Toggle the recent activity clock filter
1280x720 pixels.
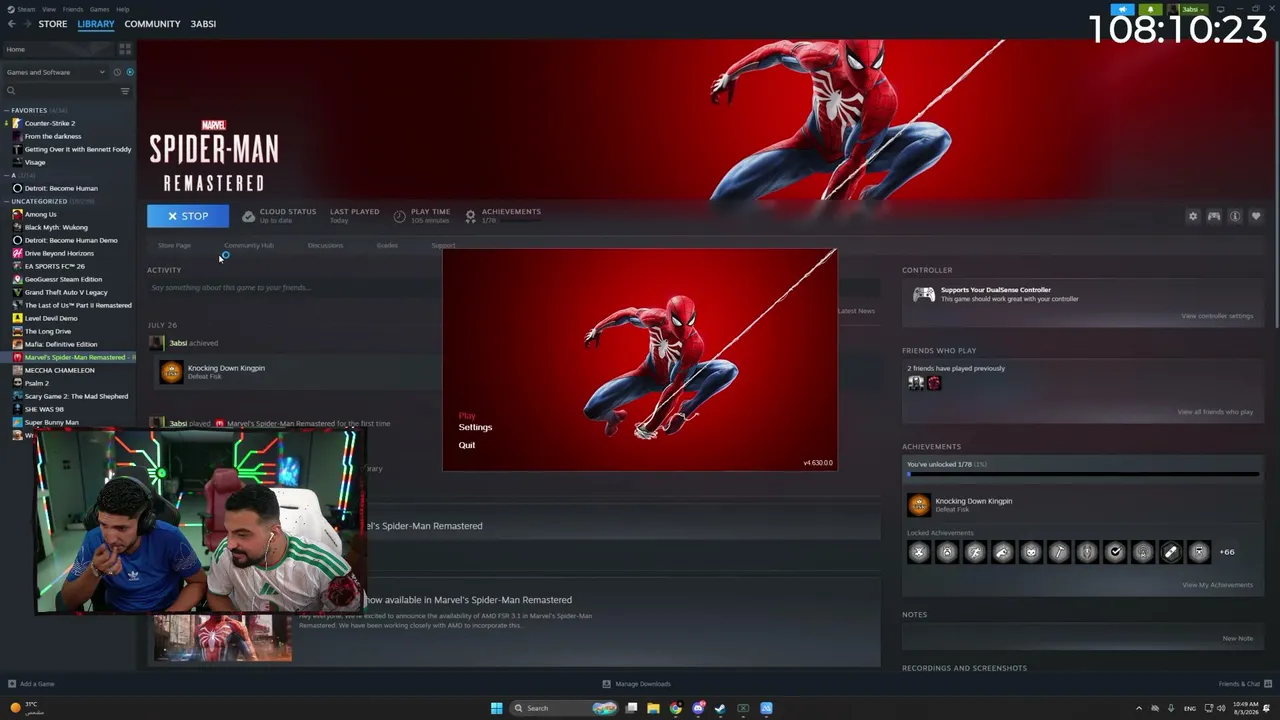[x=117, y=72]
